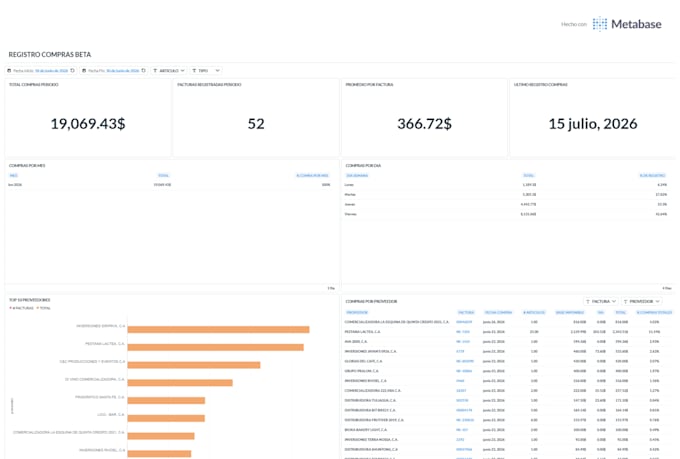Screen dimensions: 680x459
Task: Open invoice link for GRUPO PRALOM row
Action: point(464,371)
